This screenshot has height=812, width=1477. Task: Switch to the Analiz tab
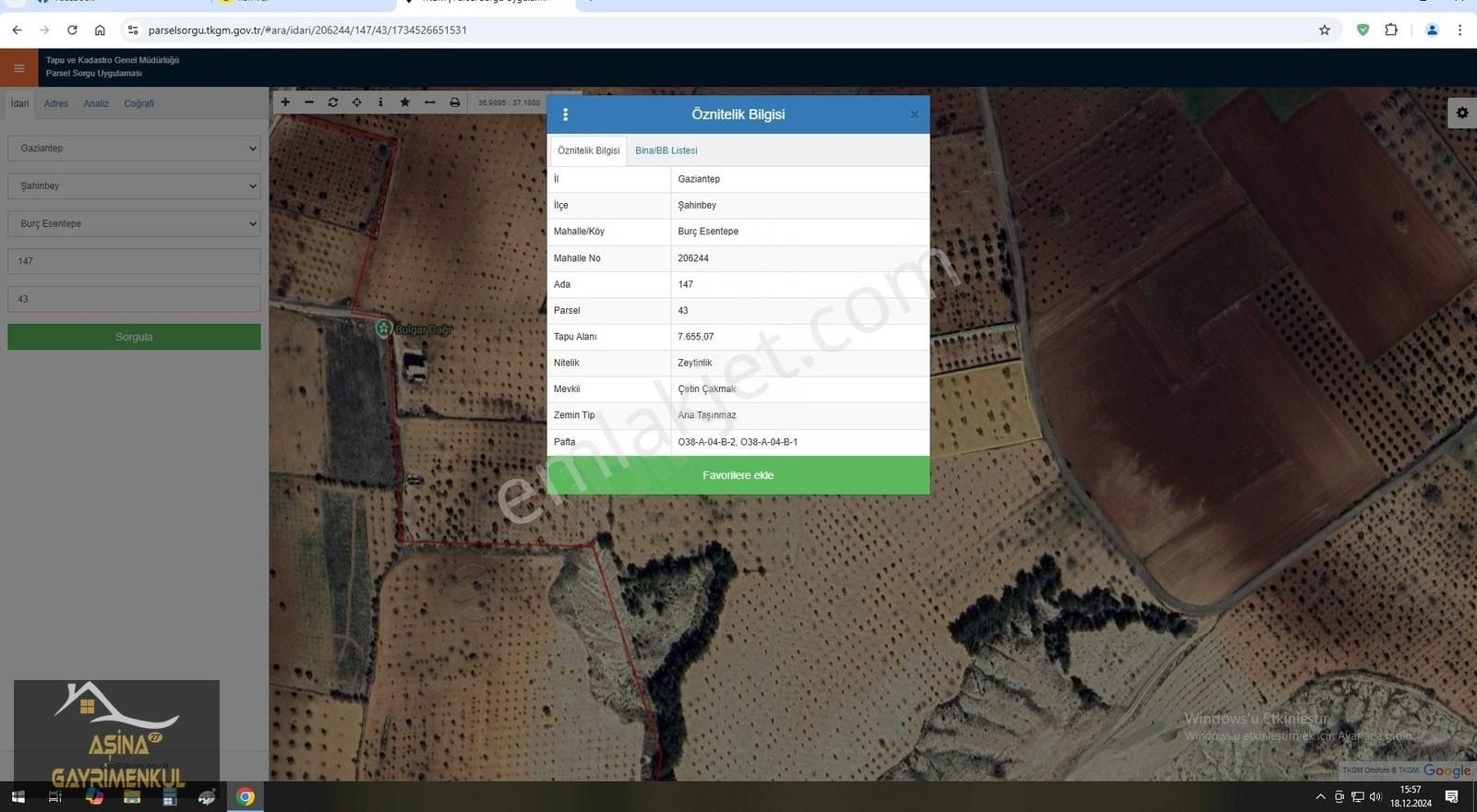pyautogui.click(x=96, y=103)
